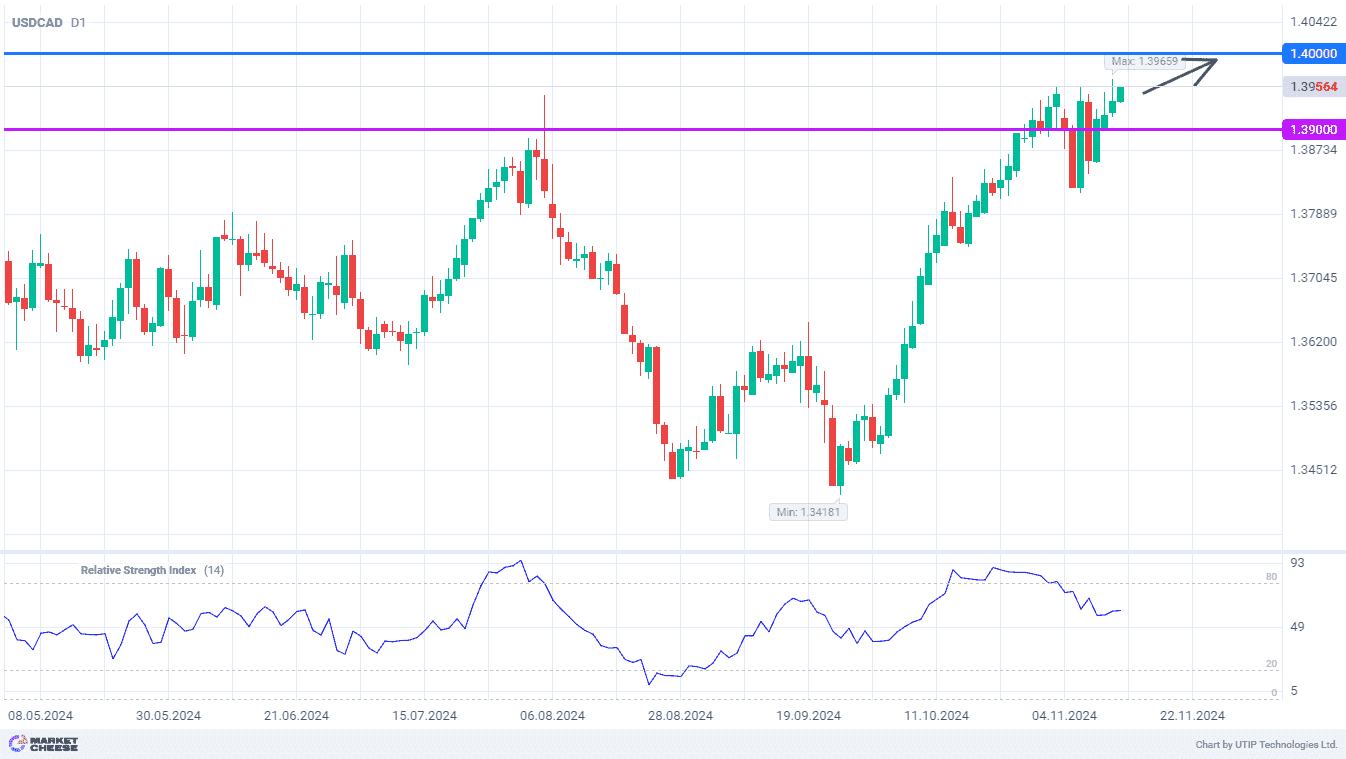The height and width of the screenshot is (759, 1346).
Task: Click the Market Cheese logo
Action: click(43, 744)
